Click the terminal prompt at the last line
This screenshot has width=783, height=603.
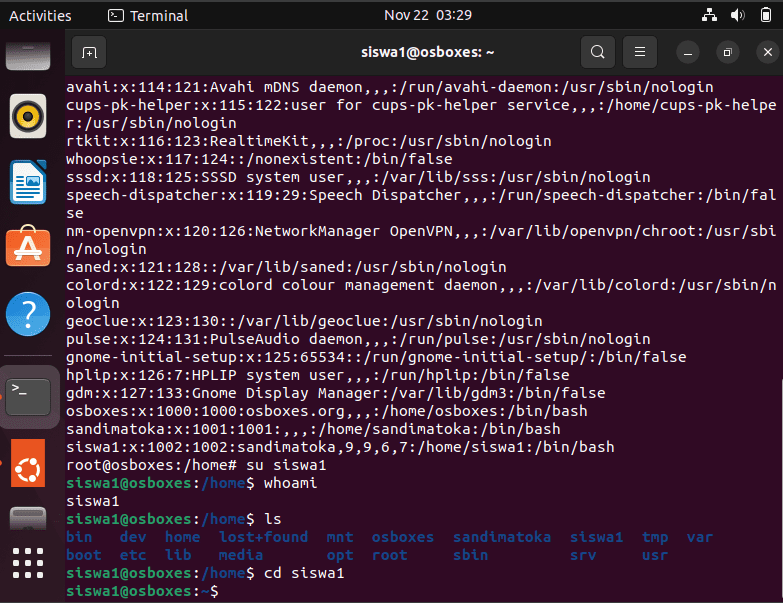click(x=142, y=591)
